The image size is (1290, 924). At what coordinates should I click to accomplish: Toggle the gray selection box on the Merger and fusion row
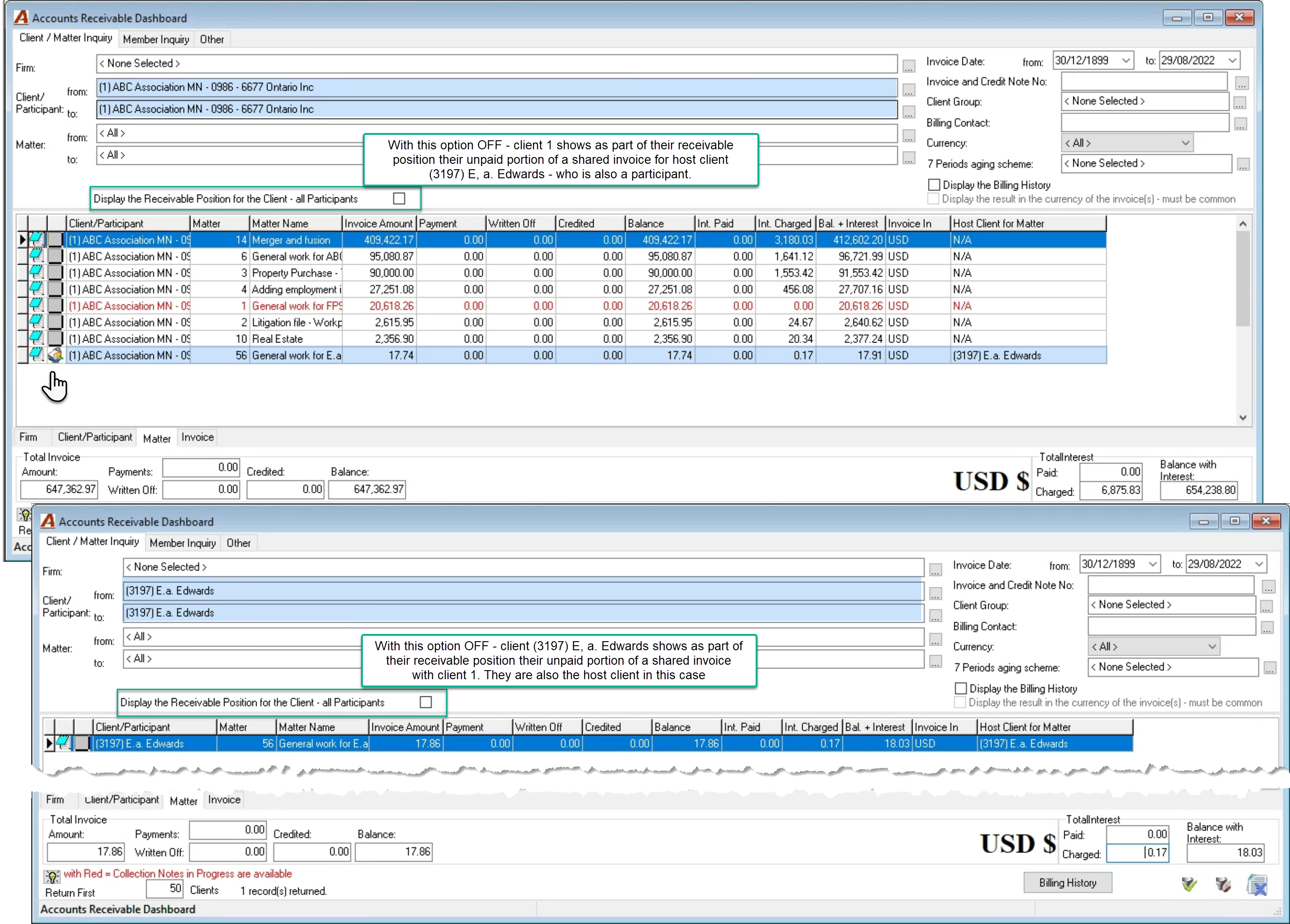55,239
